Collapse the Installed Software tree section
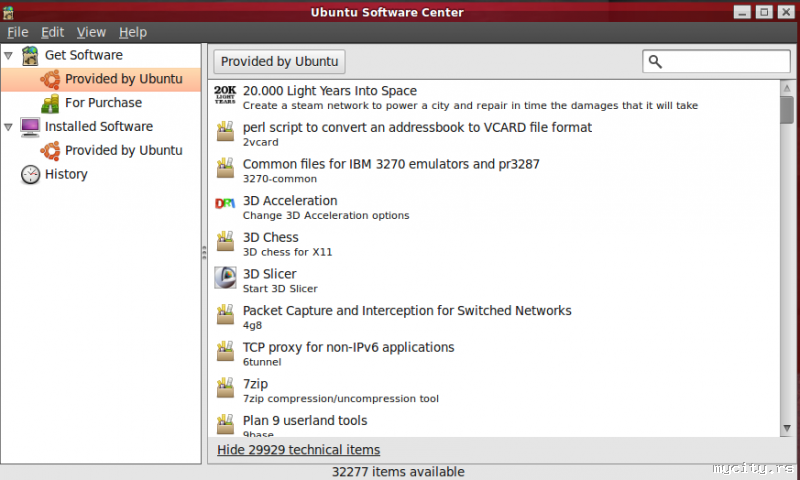800x480 pixels. (9, 127)
